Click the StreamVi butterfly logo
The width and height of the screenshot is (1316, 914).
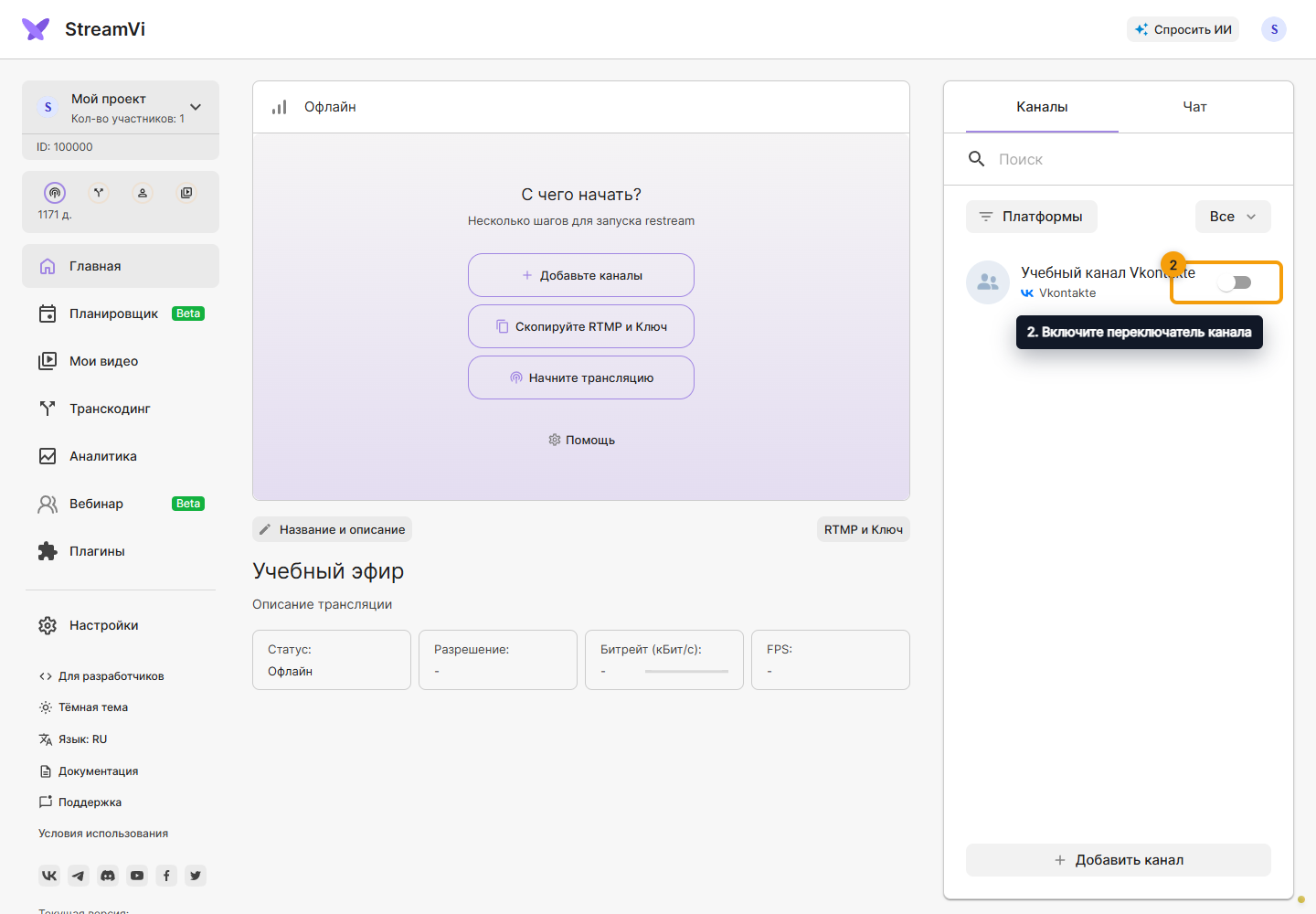(36, 29)
